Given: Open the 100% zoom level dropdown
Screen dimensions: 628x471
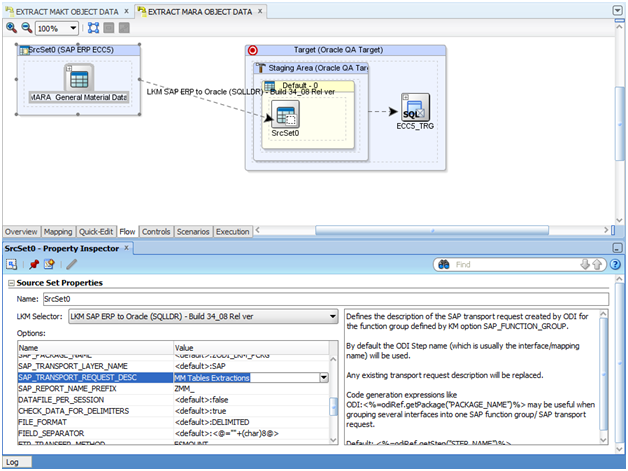Looking at the screenshot, I should pos(73,28).
